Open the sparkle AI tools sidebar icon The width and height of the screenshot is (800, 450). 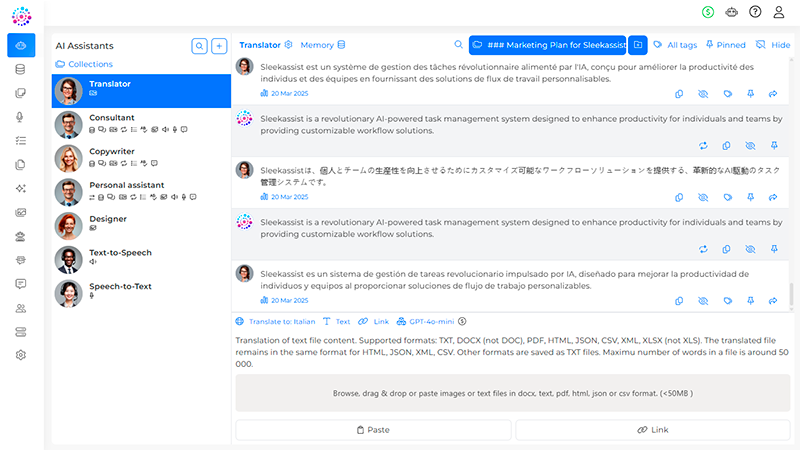(x=20, y=188)
